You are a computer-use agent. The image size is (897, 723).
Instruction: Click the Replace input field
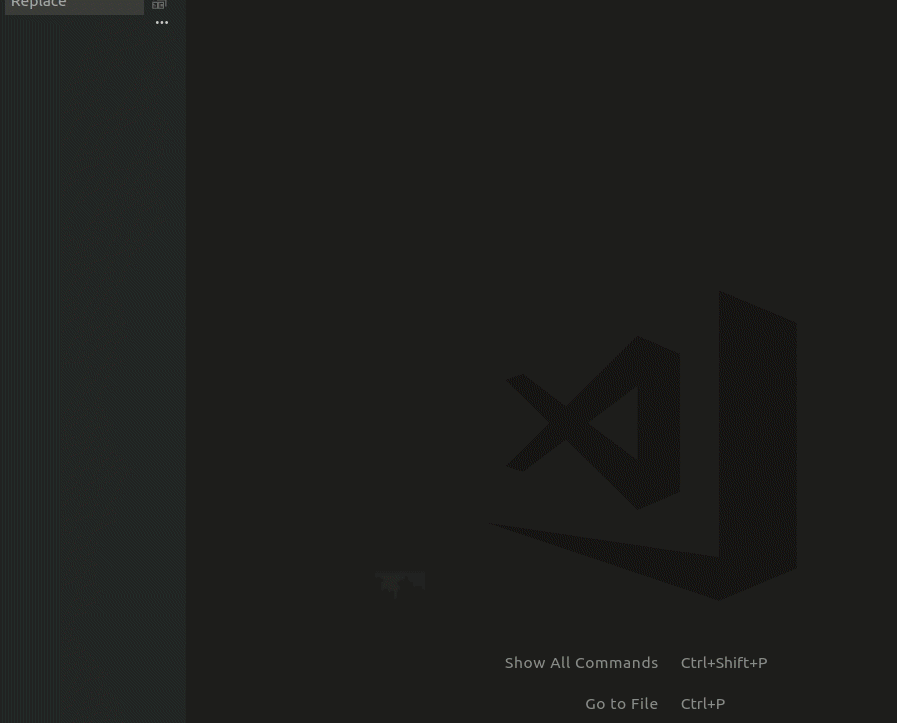[x=74, y=5]
